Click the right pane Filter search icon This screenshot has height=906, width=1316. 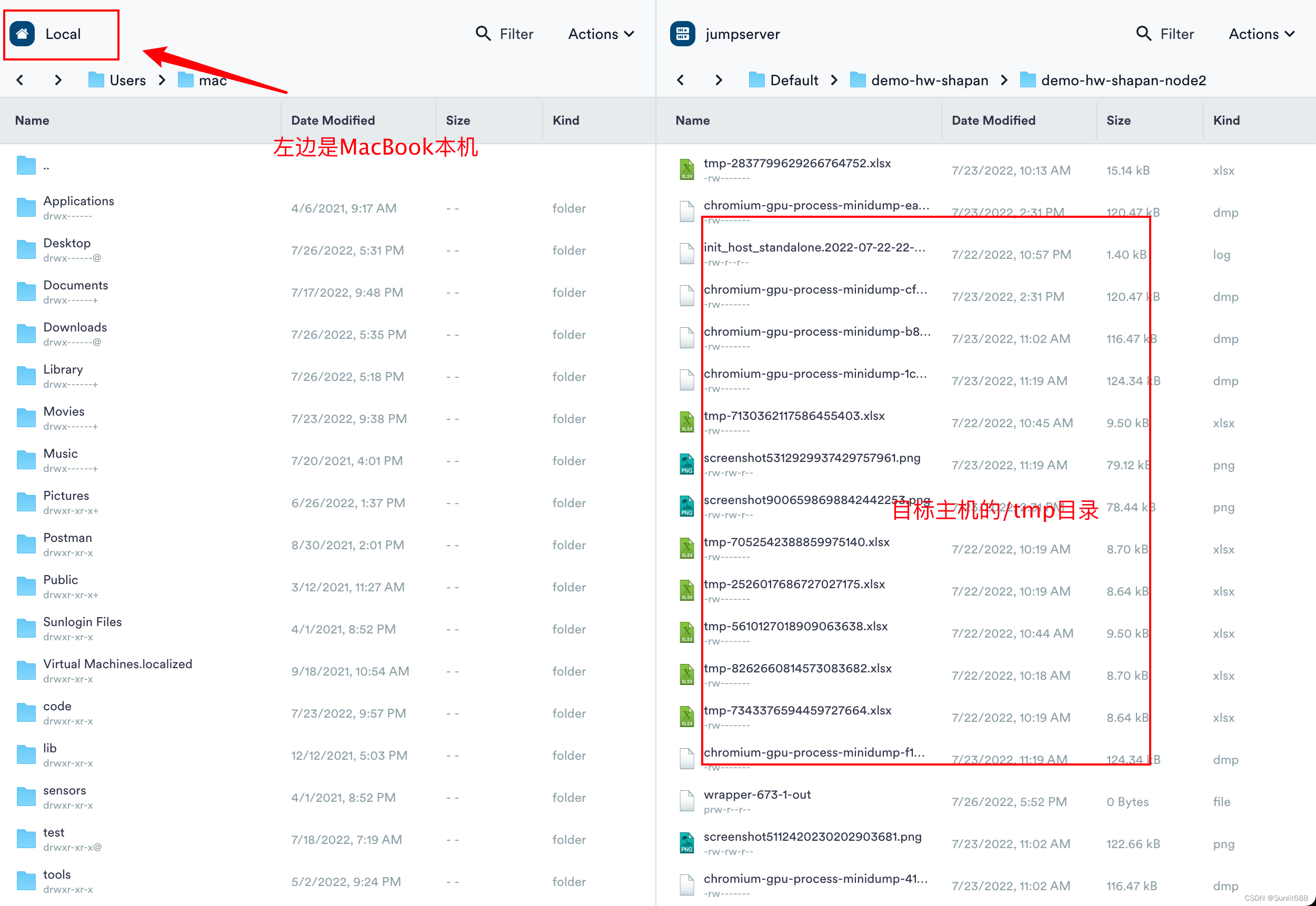(1143, 34)
